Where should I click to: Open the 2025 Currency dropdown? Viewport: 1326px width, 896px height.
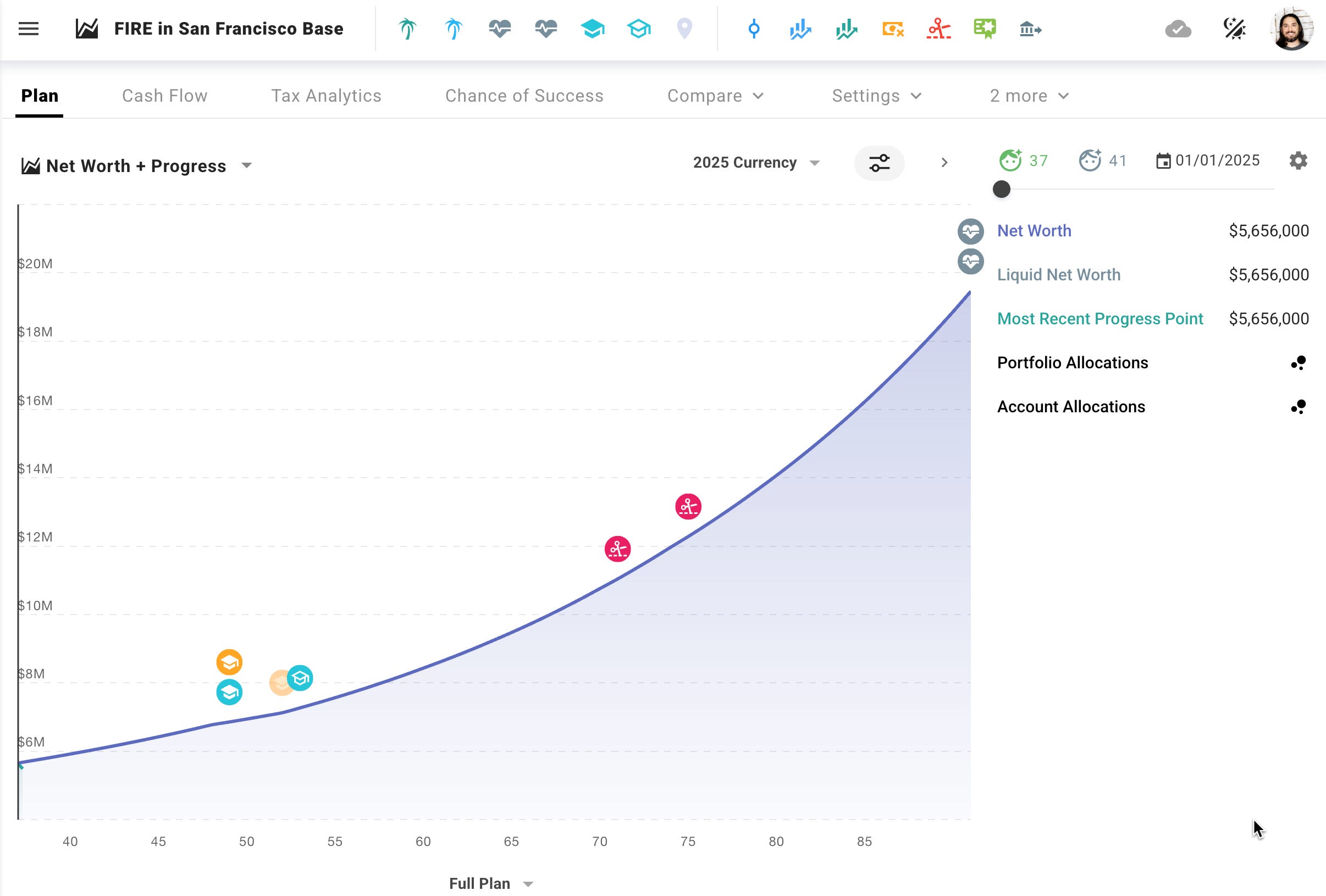coord(756,163)
